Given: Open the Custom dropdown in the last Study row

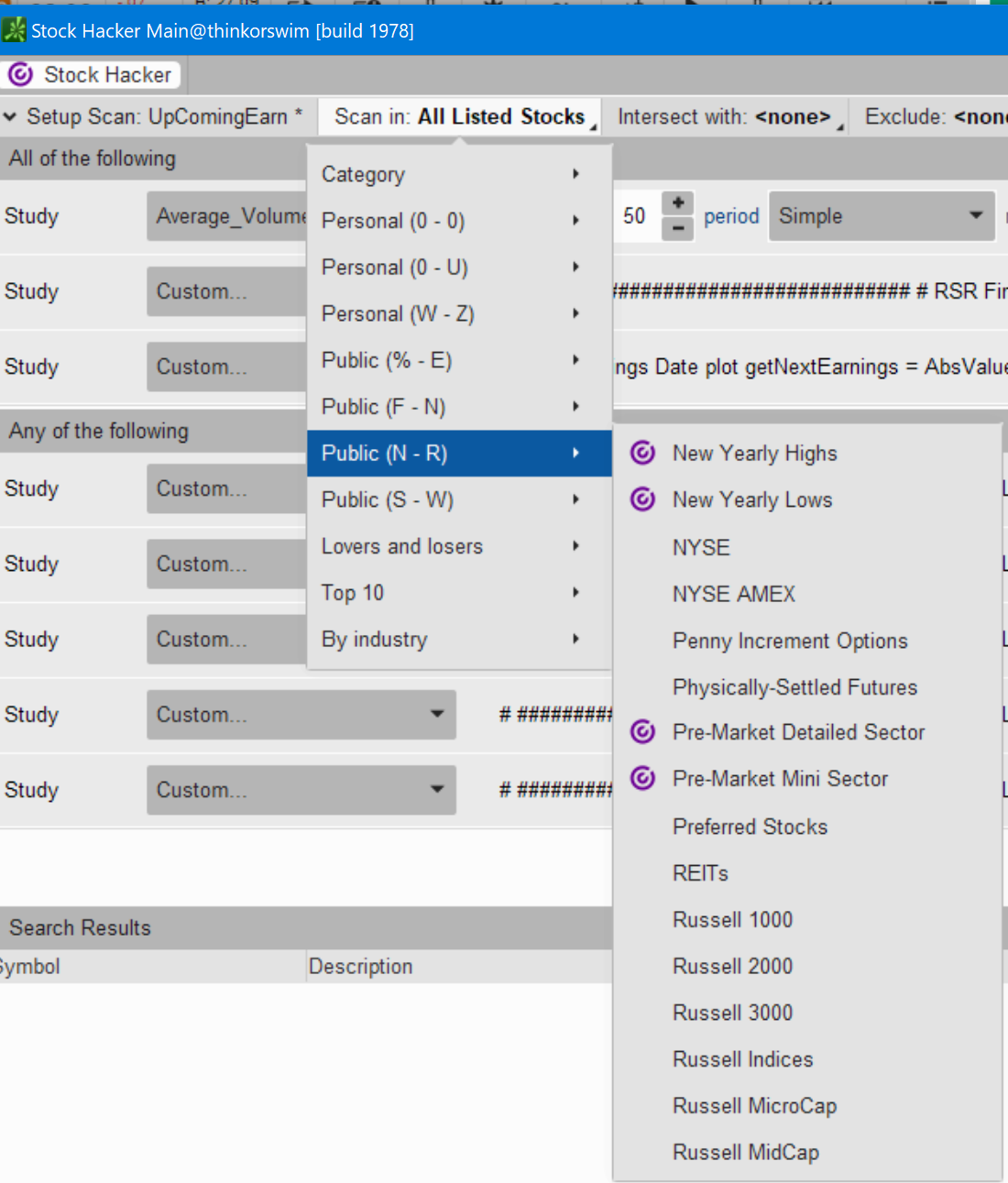Looking at the screenshot, I should pos(301,790).
